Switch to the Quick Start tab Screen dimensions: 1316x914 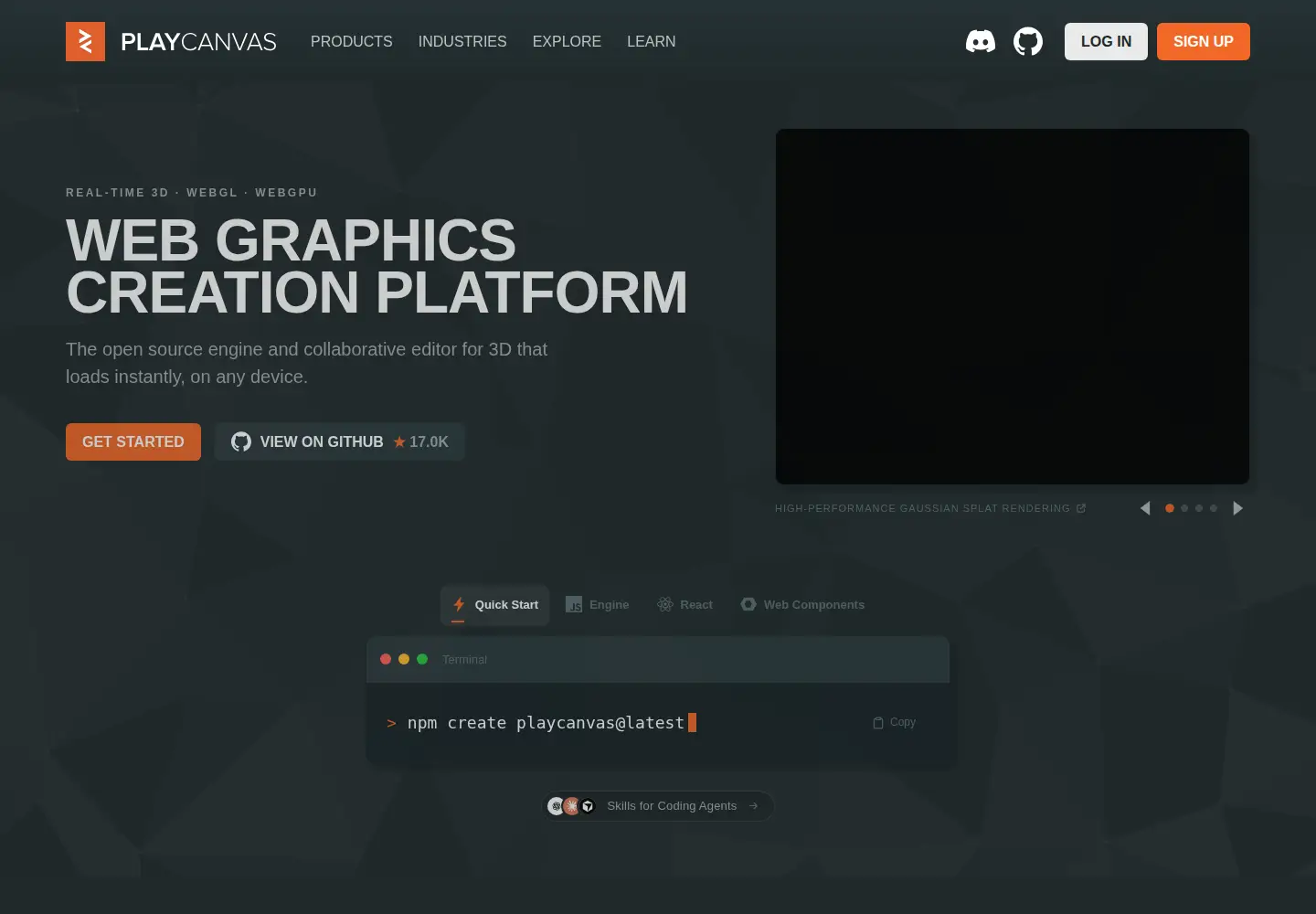(x=495, y=605)
